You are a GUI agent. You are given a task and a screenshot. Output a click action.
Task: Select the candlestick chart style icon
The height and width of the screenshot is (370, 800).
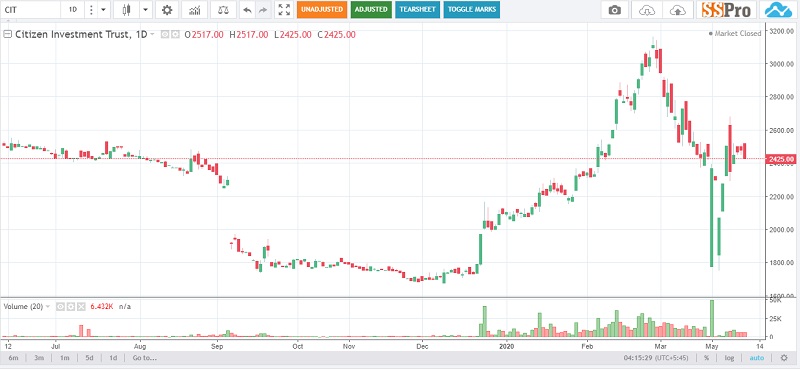pyautogui.click(x=127, y=10)
